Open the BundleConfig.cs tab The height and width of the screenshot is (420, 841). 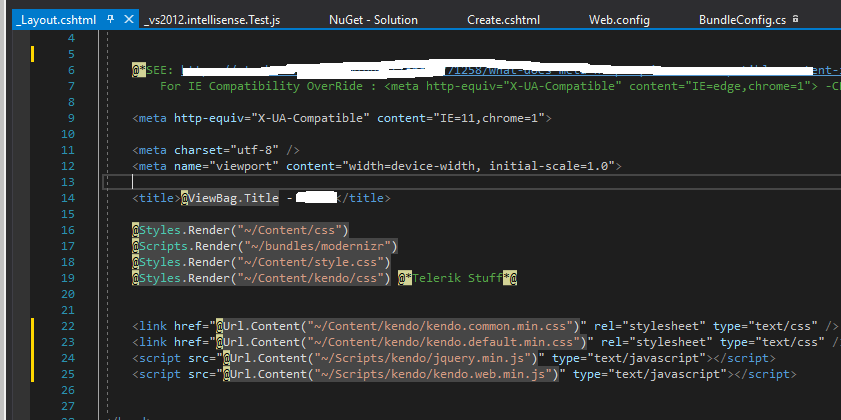click(742, 20)
